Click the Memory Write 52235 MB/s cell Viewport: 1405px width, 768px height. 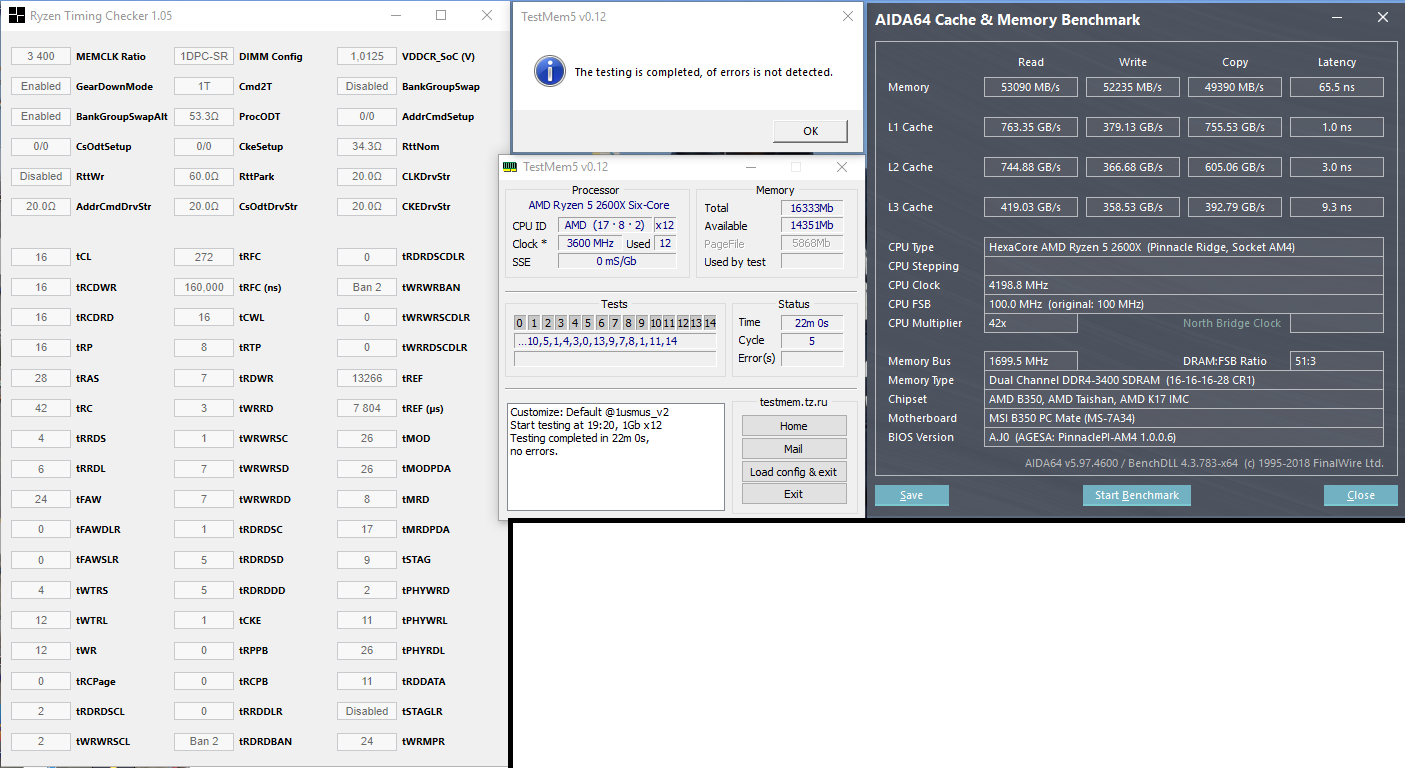coord(1133,87)
